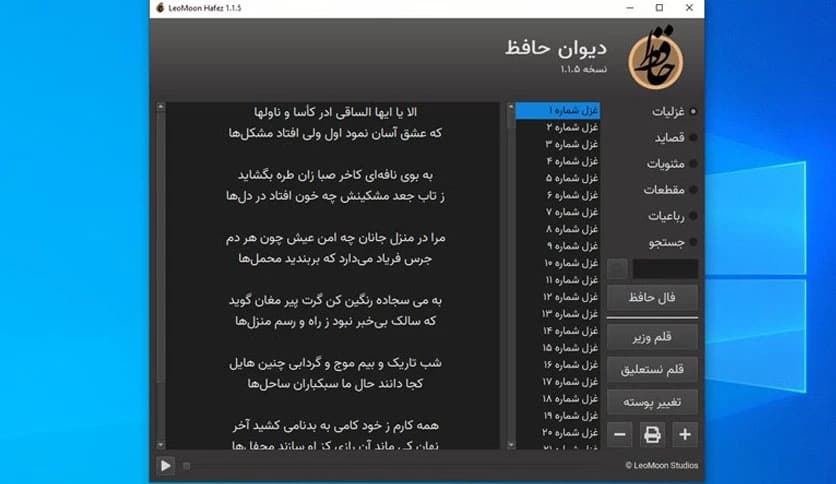Select غزل شماره ۹ in list
The width and height of the screenshot is (836, 484).
coord(558,246)
